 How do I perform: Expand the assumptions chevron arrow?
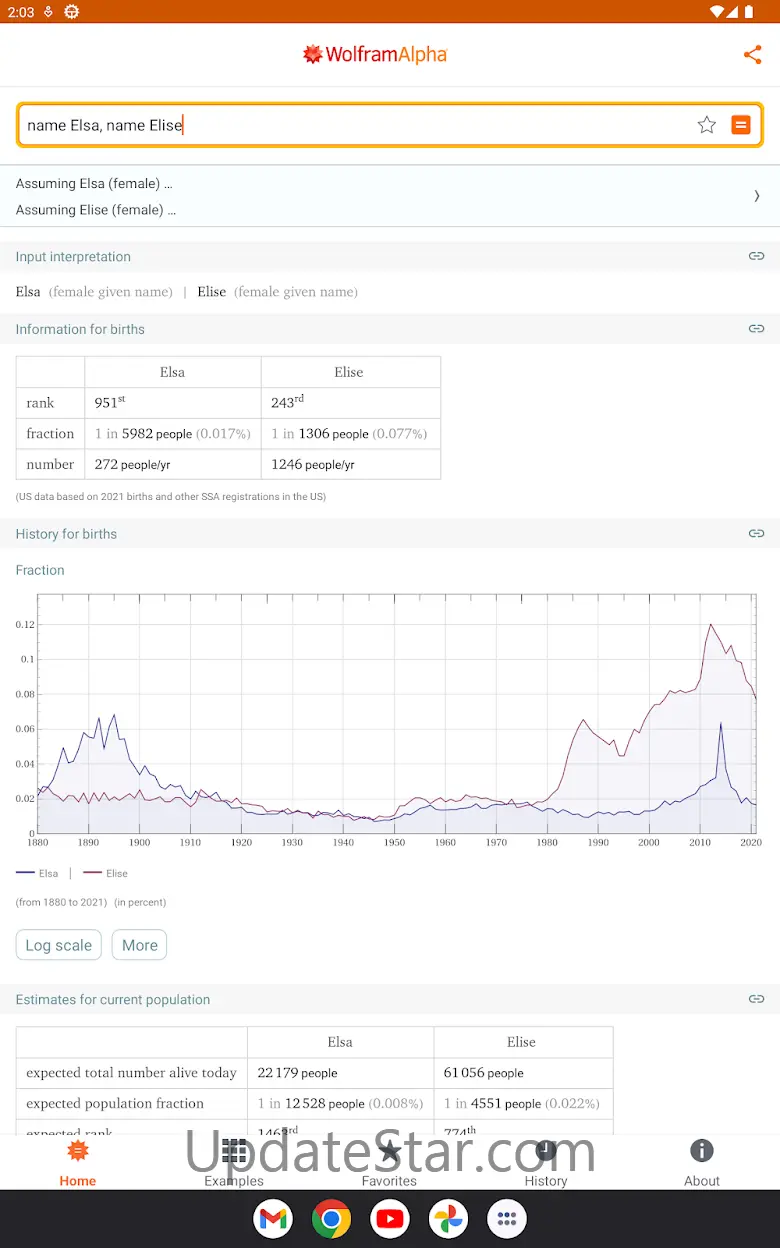coord(756,196)
